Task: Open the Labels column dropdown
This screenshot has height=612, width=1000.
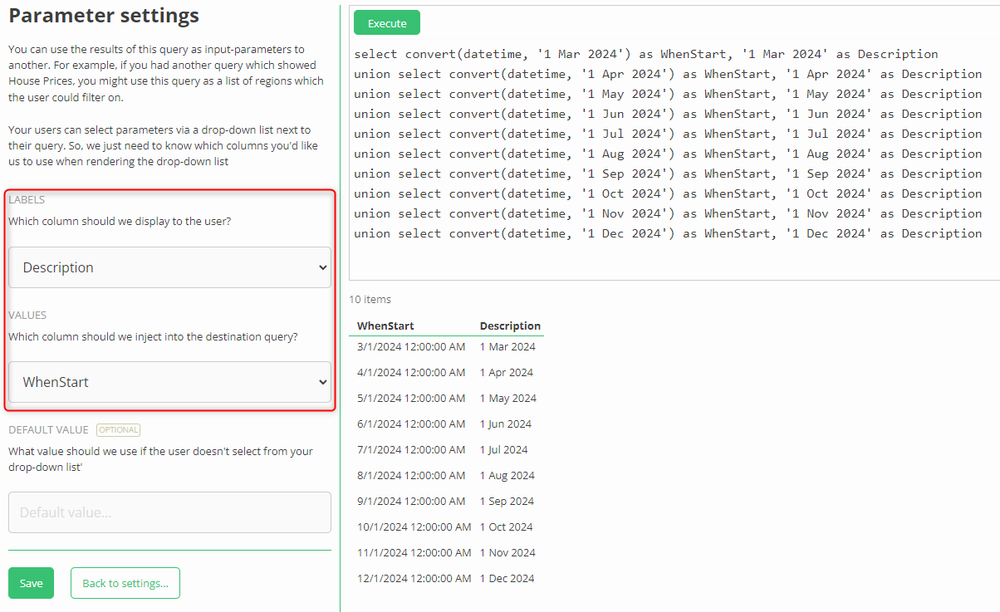Action: [169, 267]
